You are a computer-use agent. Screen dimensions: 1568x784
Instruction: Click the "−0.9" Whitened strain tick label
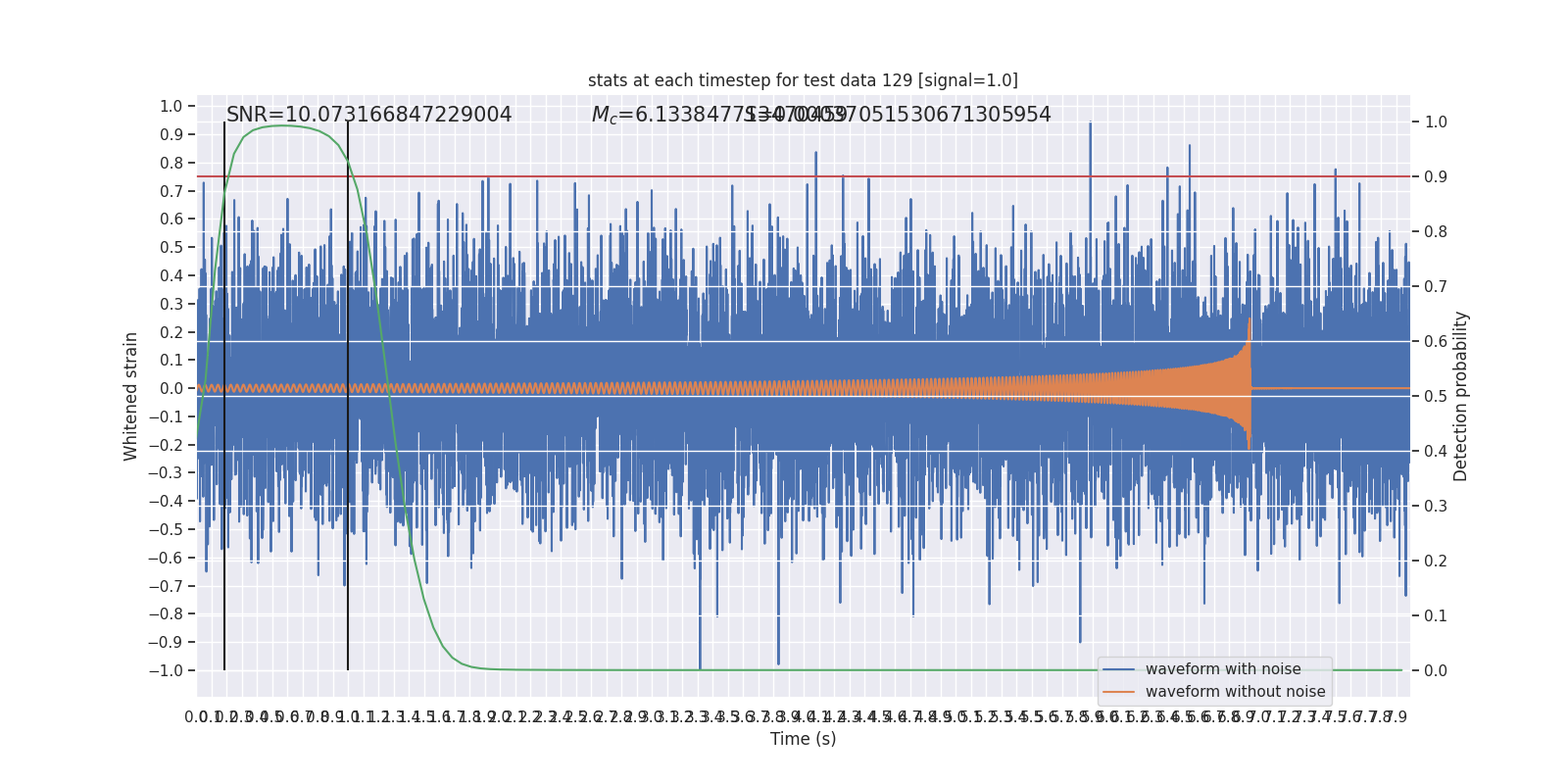point(166,643)
